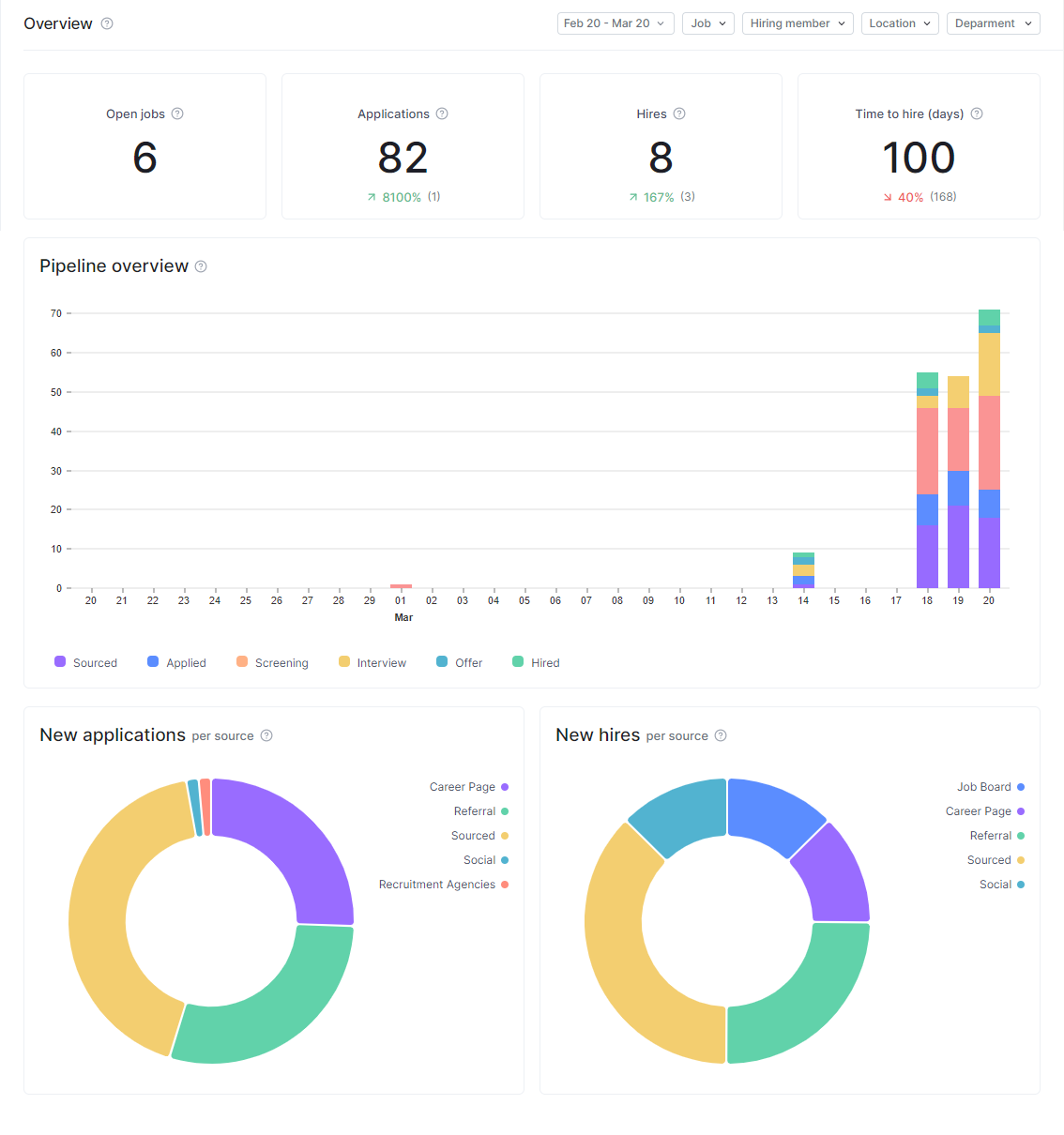
Task: Click New hires per source help icon
Action: 721,735
